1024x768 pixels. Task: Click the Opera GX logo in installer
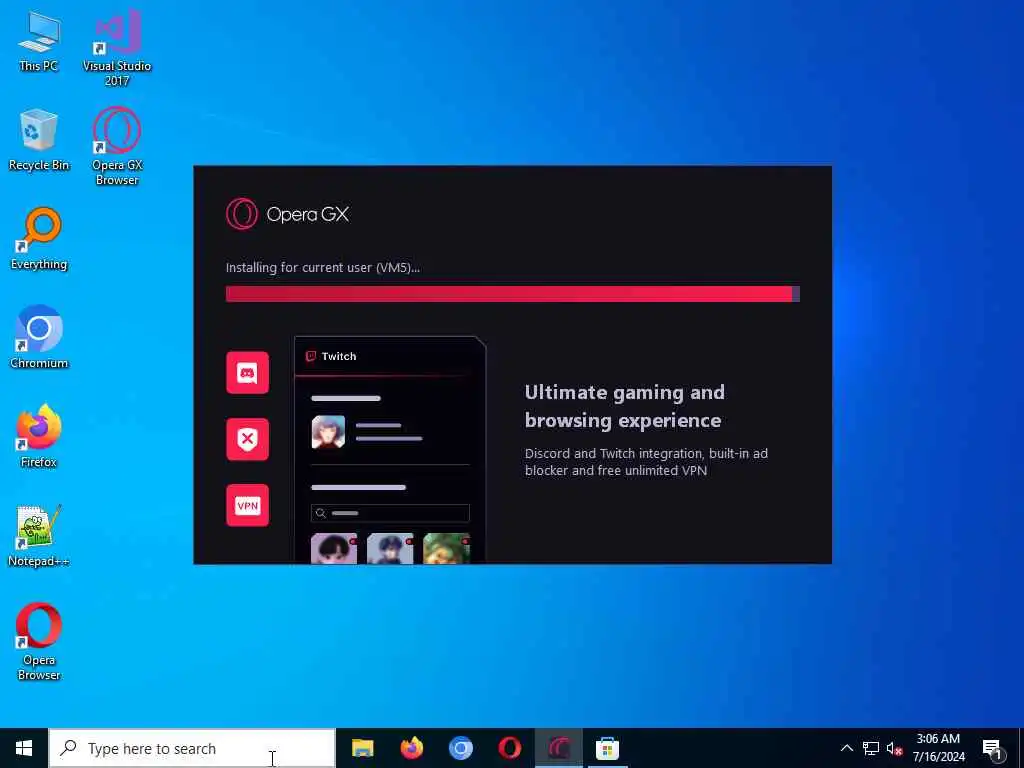click(287, 214)
